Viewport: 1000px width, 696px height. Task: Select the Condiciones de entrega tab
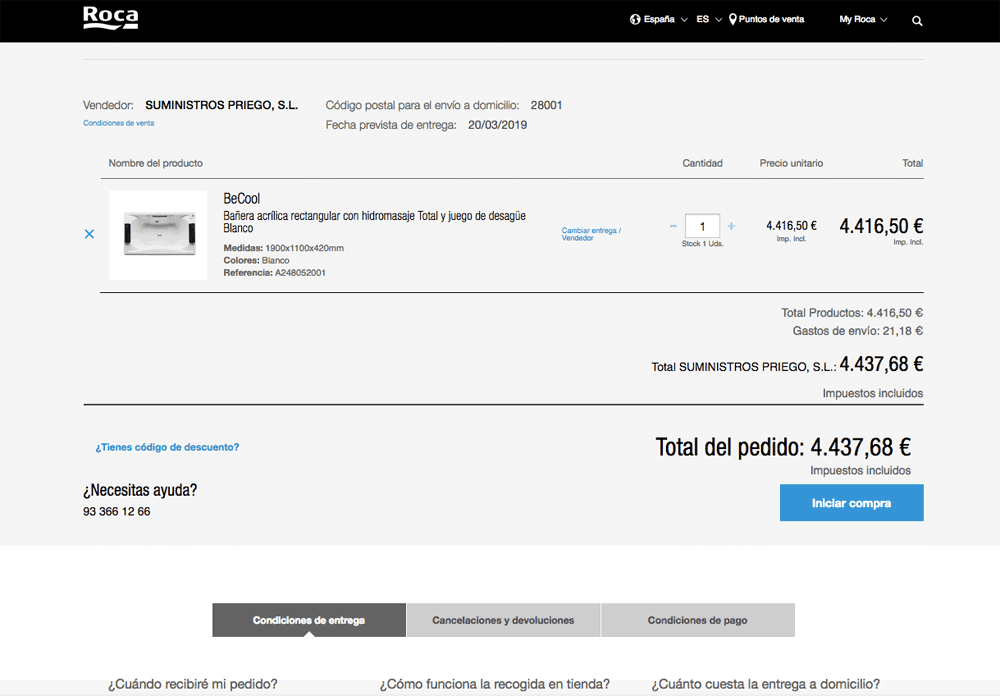(x=309, y=620)
